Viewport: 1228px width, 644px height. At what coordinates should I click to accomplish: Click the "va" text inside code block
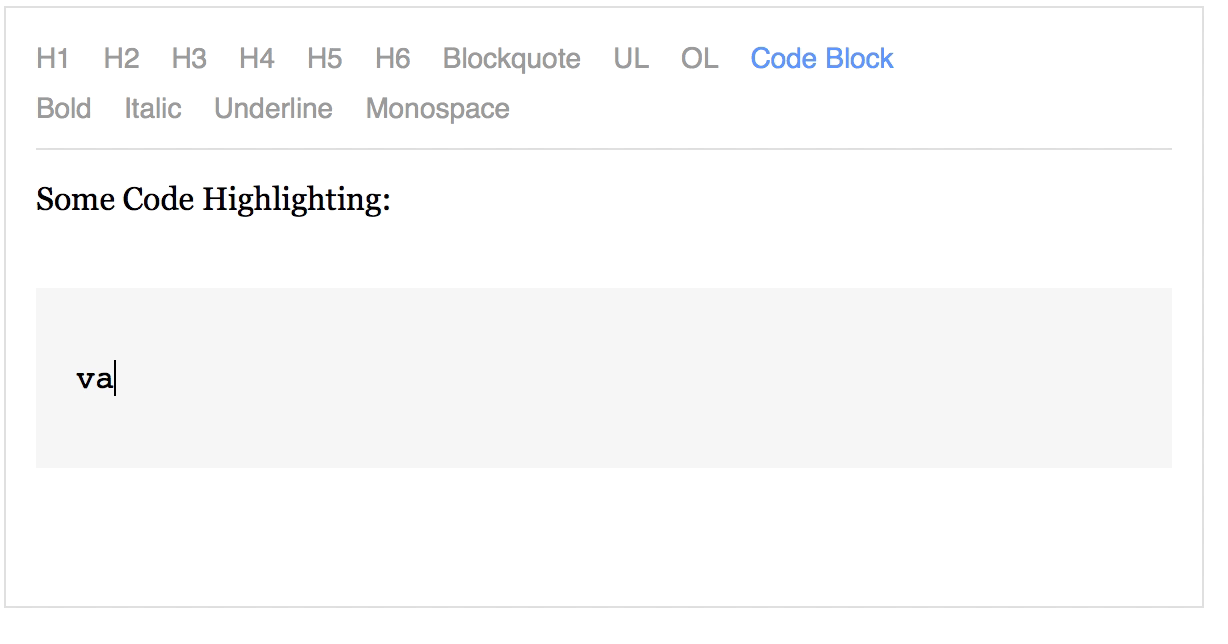coord(94,379)
